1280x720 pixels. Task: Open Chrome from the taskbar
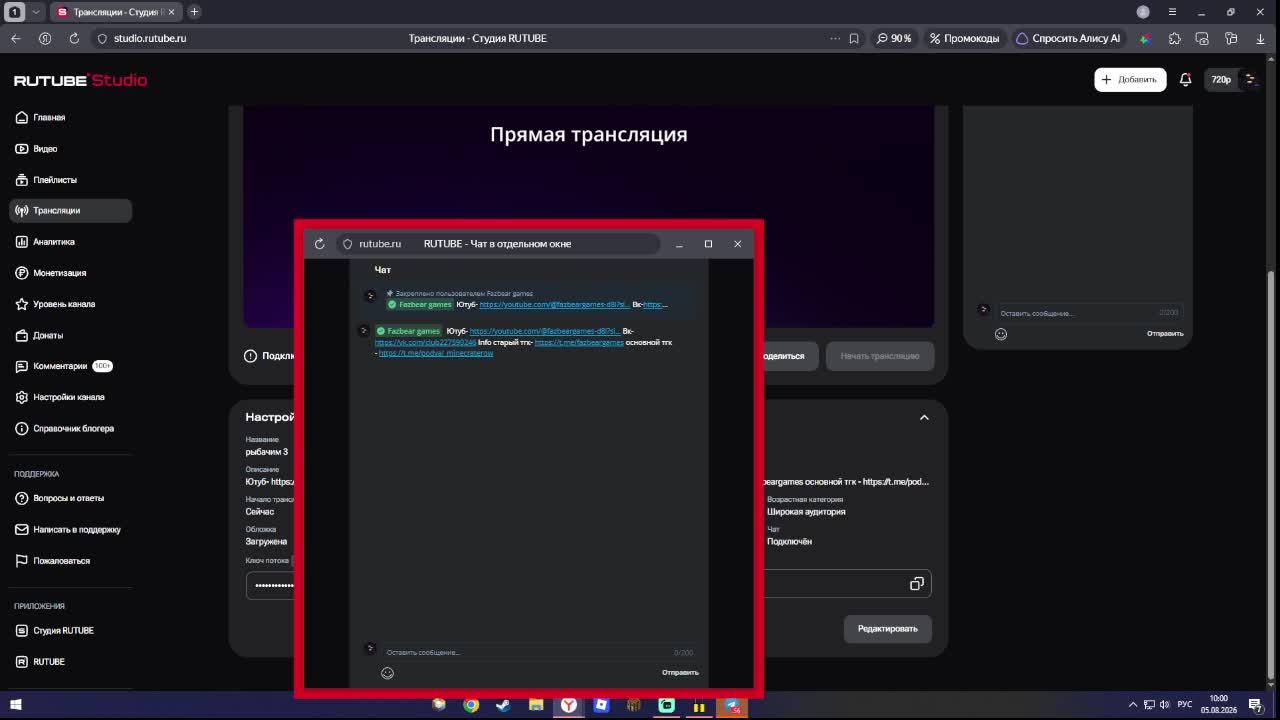point(471,705)
